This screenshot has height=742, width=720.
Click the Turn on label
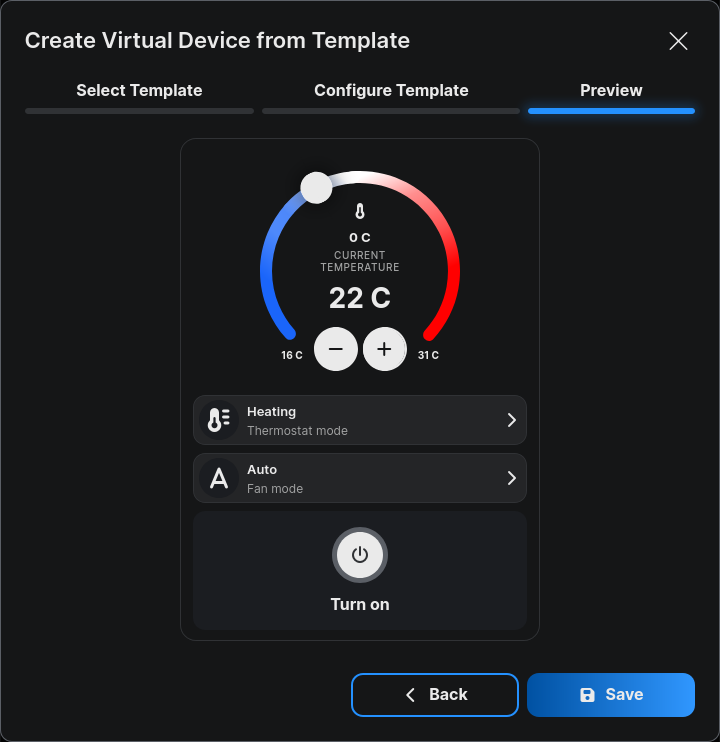360,604
